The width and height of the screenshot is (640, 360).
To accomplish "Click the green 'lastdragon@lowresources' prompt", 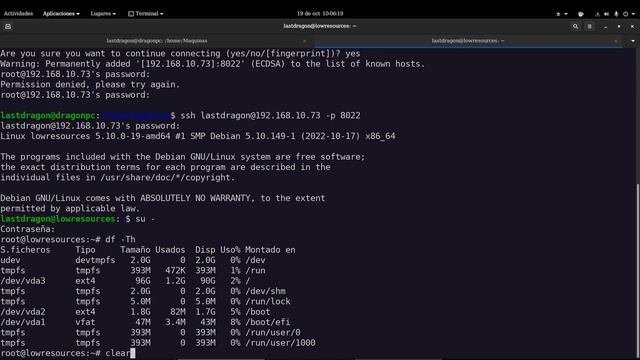I will pyautogui.click(x=58, y=219).
